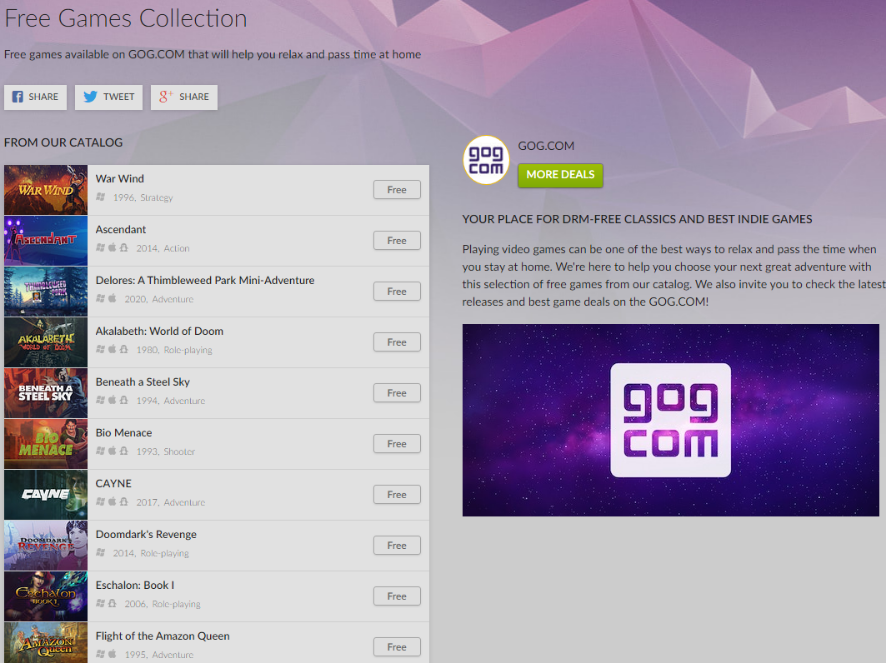This screenshot has height=663, width=886.
Task: Click the Apple icon under Ascendant
Action: [x=112, y=248]
